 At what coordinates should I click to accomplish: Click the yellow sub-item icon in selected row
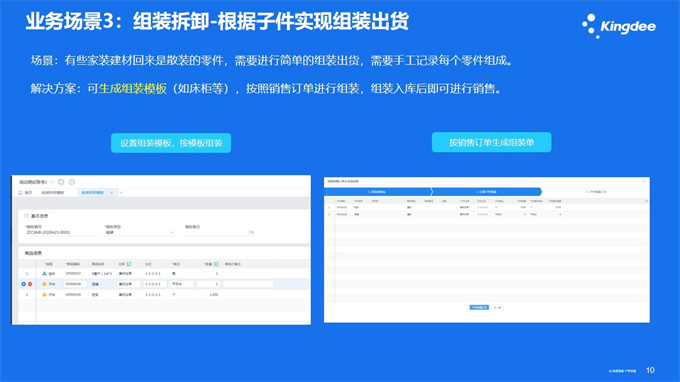pyautogui.click(x=44, y=284)
